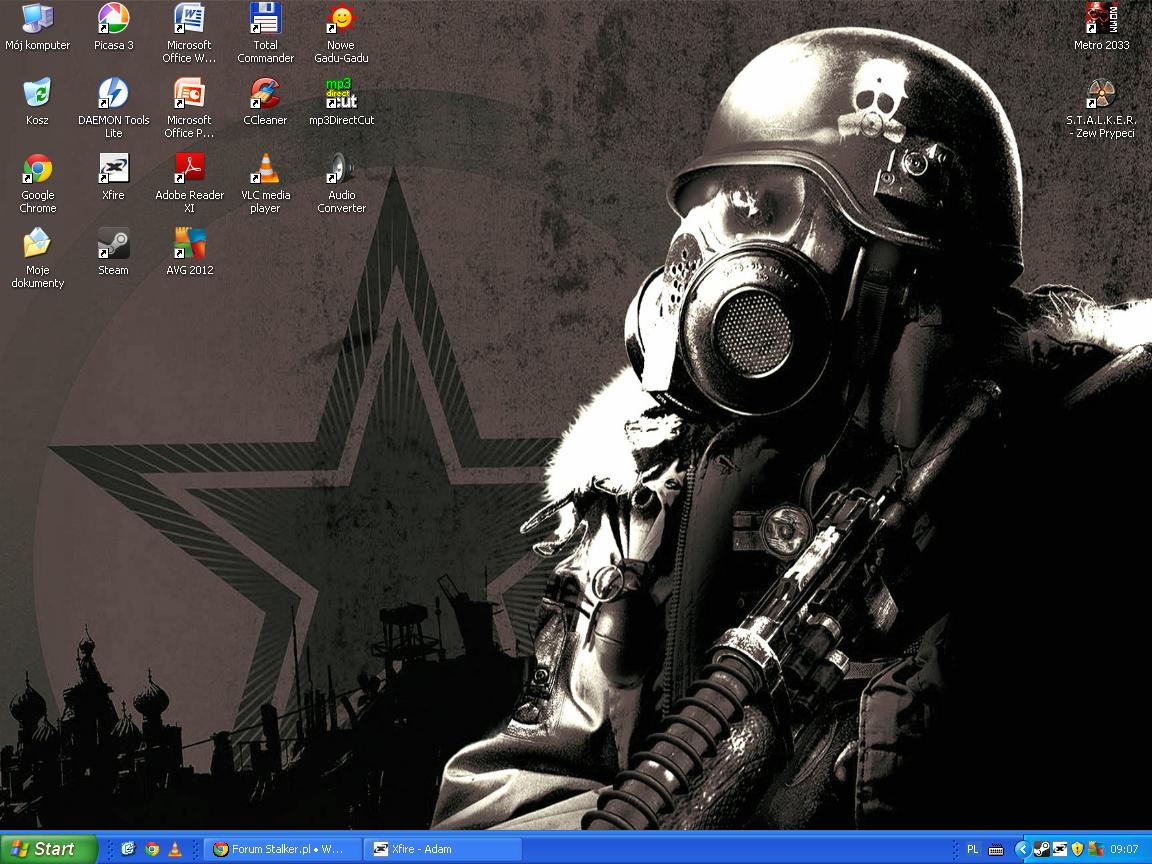Switch to the Forum Stalker.pl Chrome window
This screenshot has height=864, width=1152.
click(x=283, y=849)
